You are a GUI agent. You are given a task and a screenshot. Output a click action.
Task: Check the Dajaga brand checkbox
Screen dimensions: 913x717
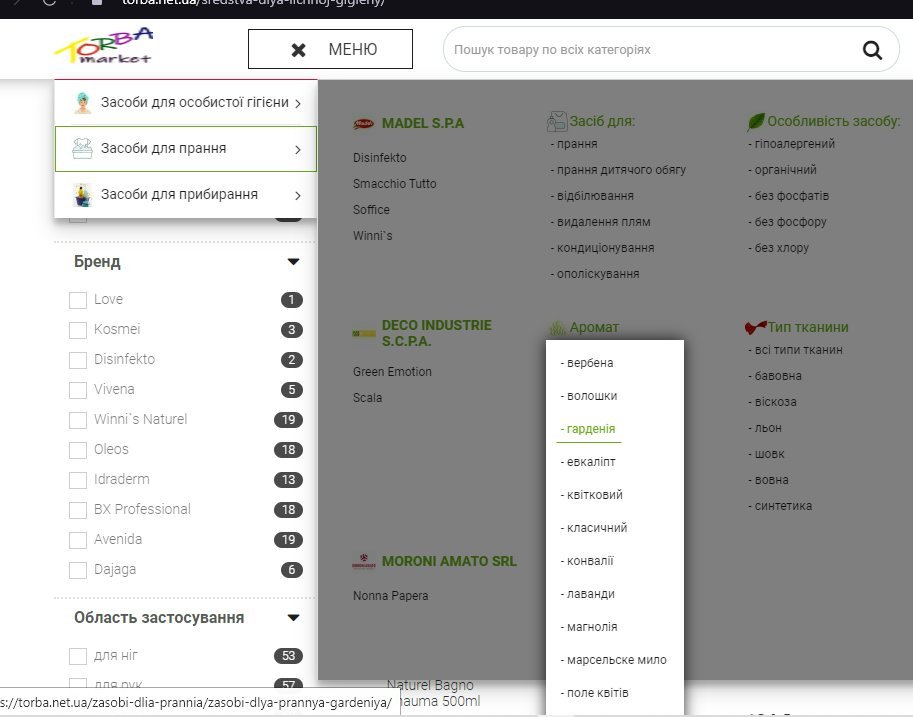click(x=78, y=570)
